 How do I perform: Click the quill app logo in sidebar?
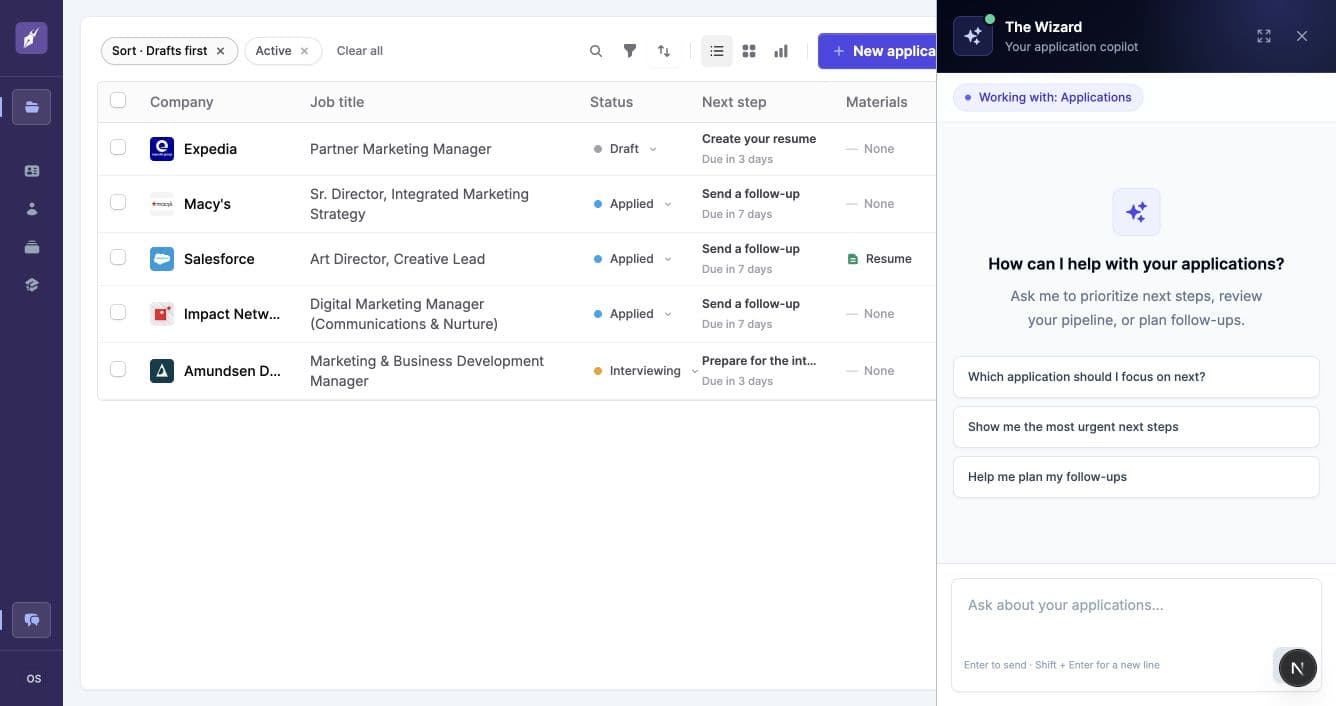coord(31,38)
